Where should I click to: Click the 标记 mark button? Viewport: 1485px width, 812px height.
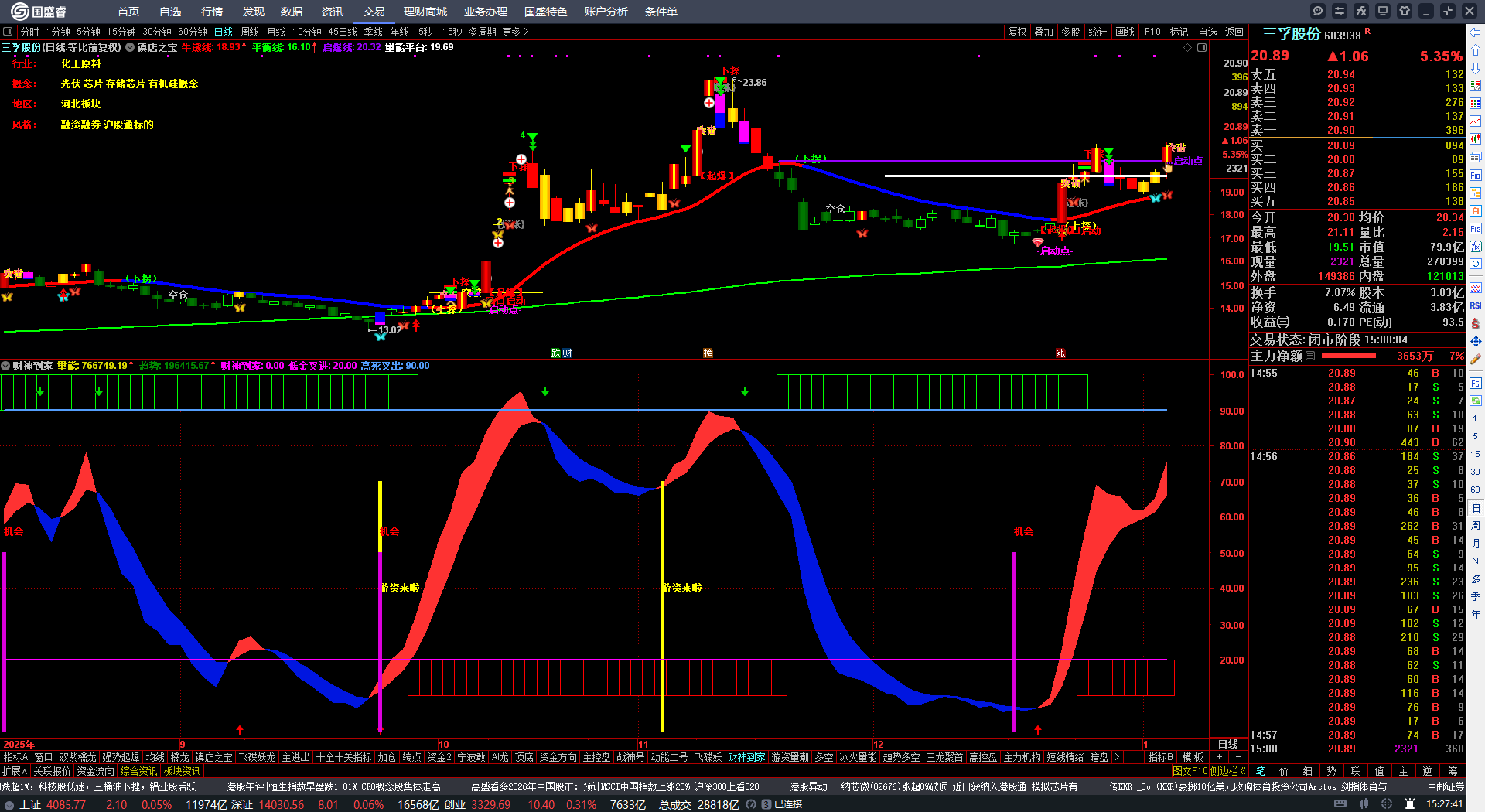point(1179,32)
